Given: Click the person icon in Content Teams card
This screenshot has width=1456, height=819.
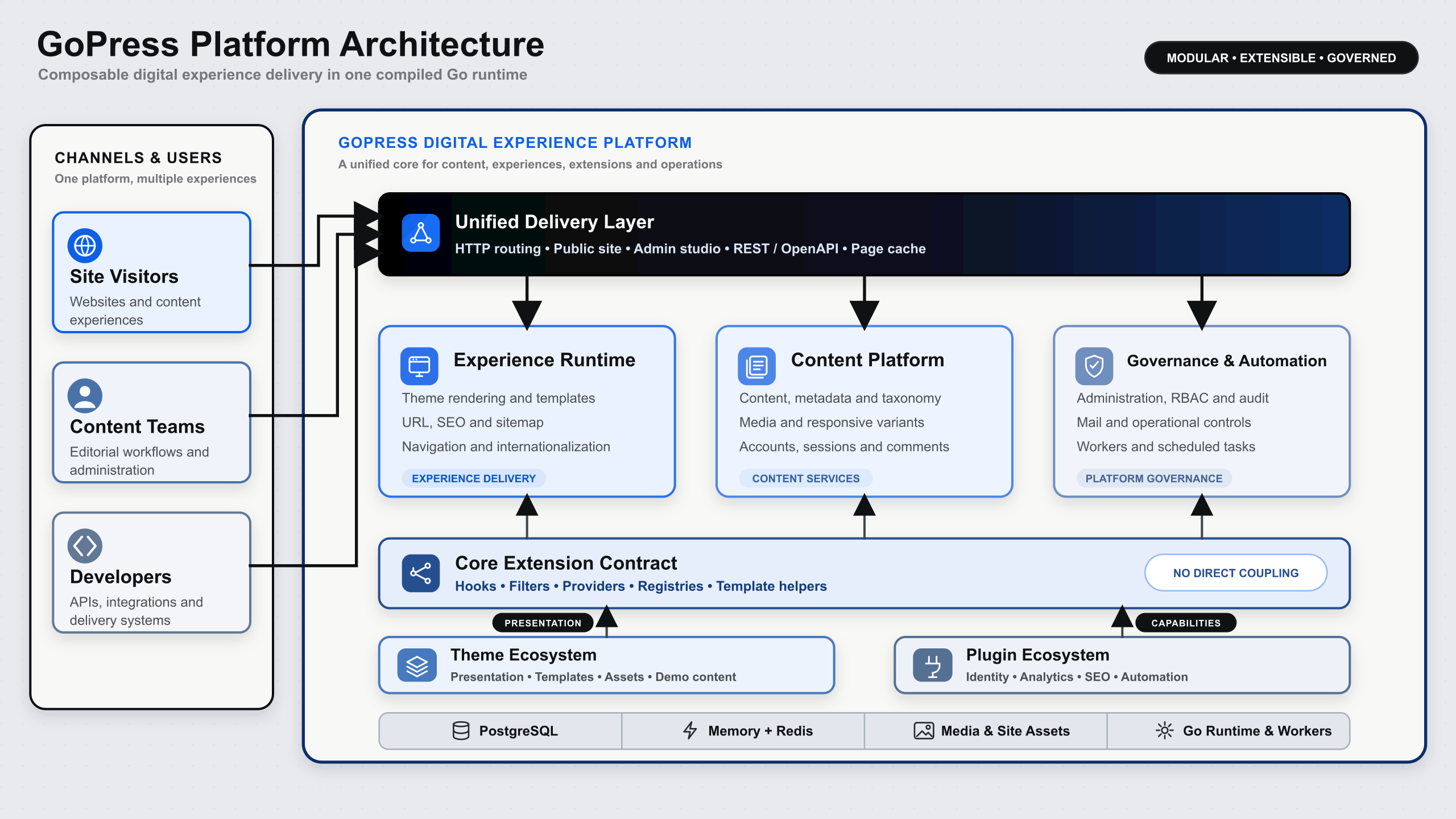Looking at the screenshot, I should click(85, 396).
